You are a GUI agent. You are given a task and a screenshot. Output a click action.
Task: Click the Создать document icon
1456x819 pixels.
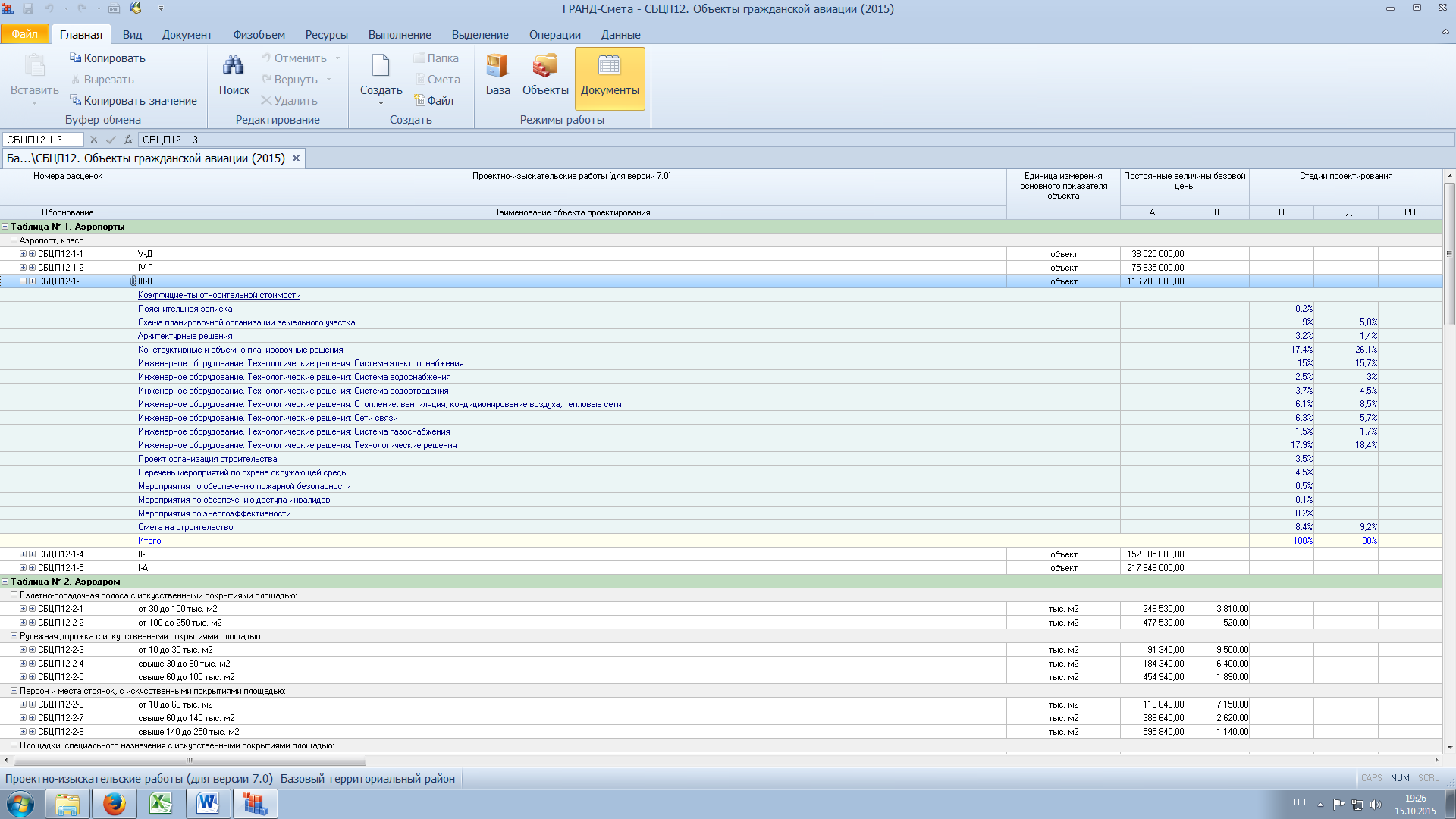(x=381, y=68)
